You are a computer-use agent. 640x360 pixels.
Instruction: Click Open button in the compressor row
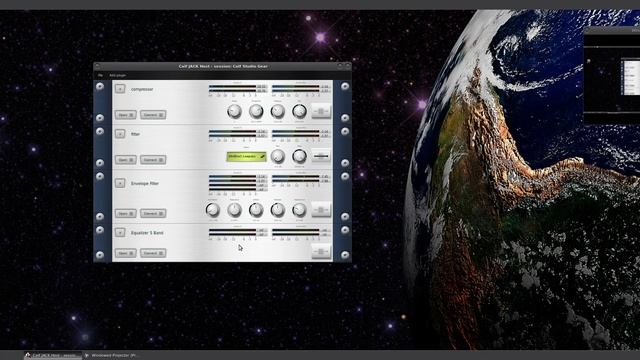(x=125, y=115)
